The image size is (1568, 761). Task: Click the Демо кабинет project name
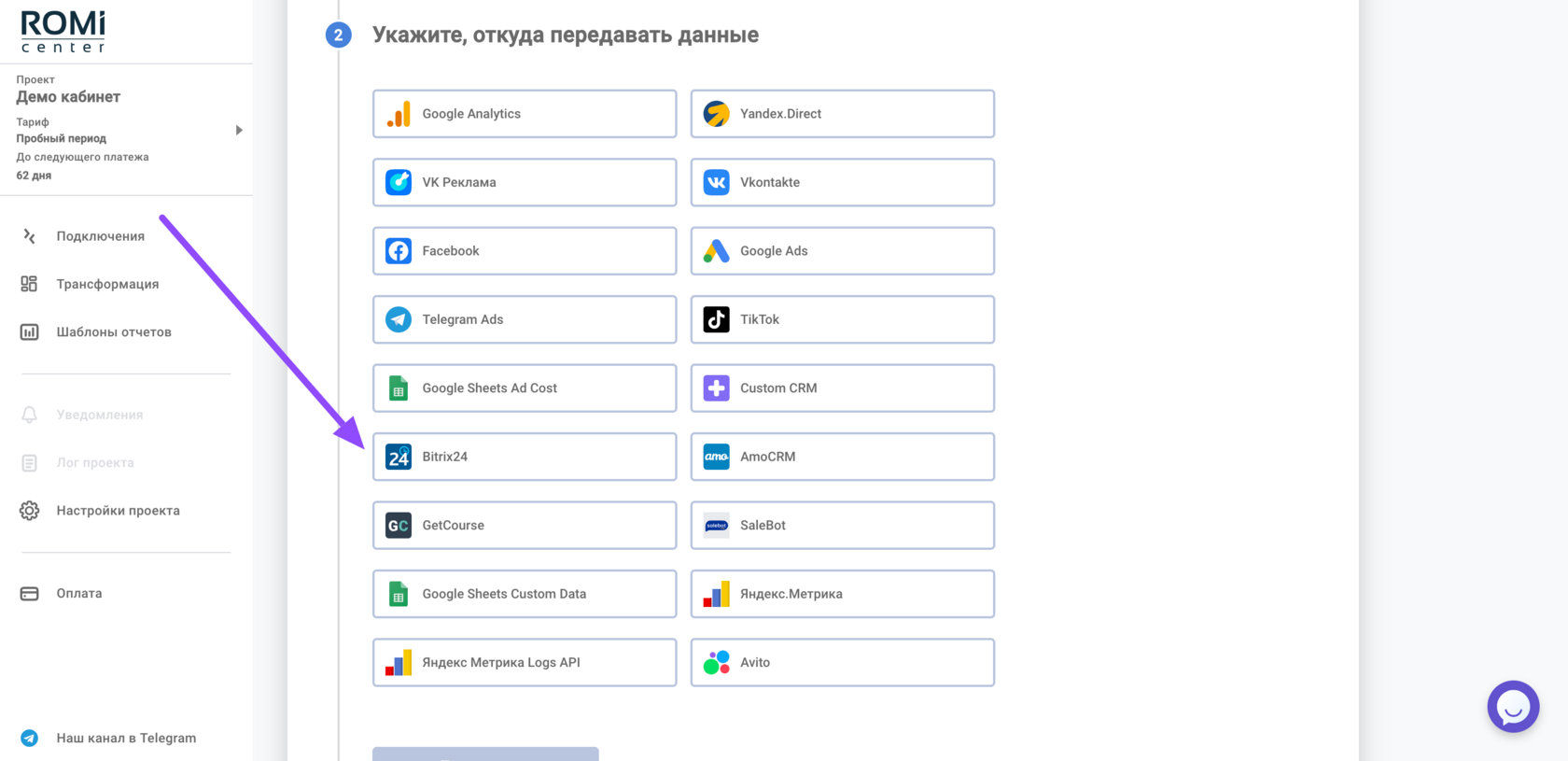click(68, 97)
